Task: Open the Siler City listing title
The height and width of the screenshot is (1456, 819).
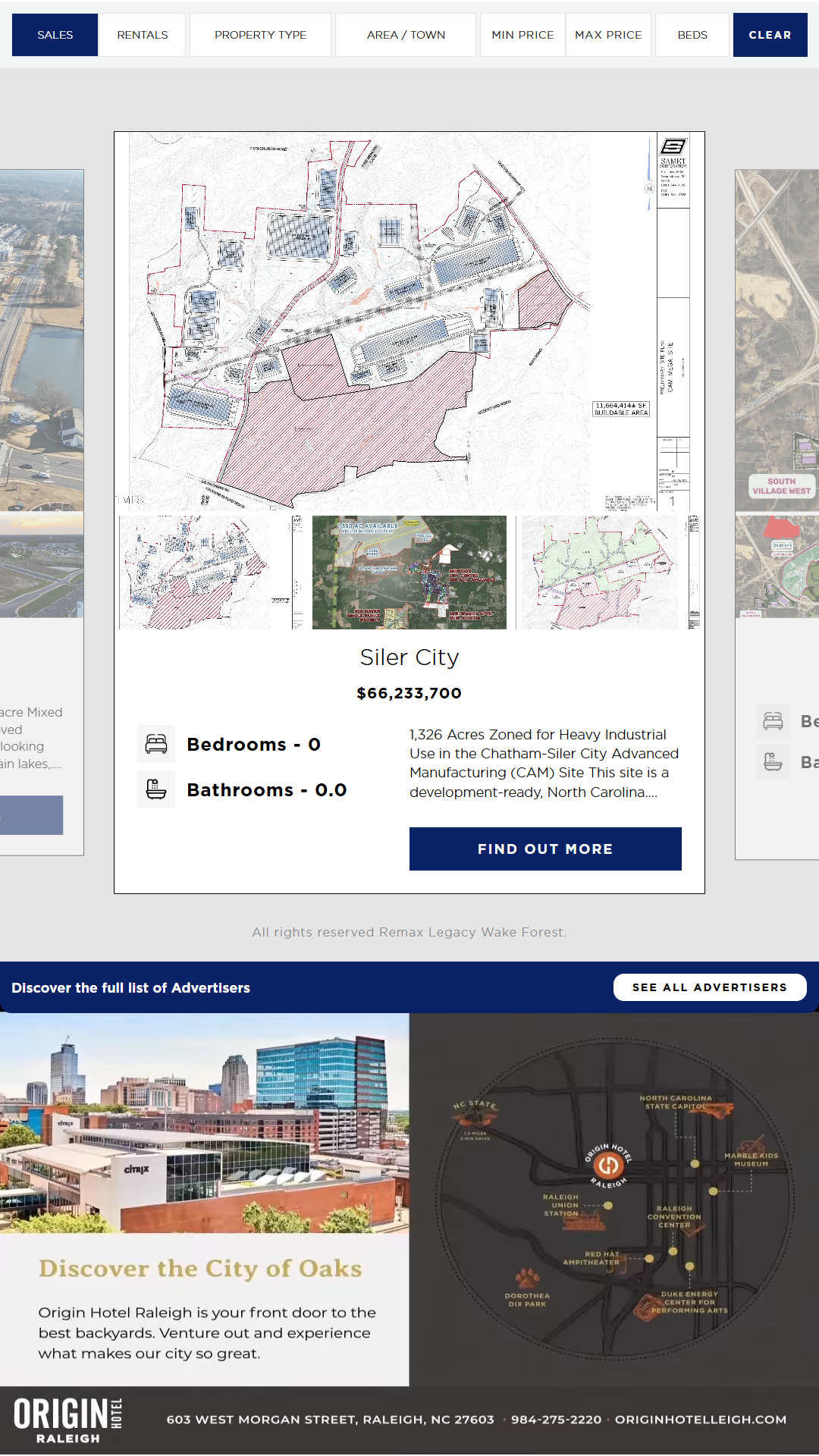Action: (409, 657)
